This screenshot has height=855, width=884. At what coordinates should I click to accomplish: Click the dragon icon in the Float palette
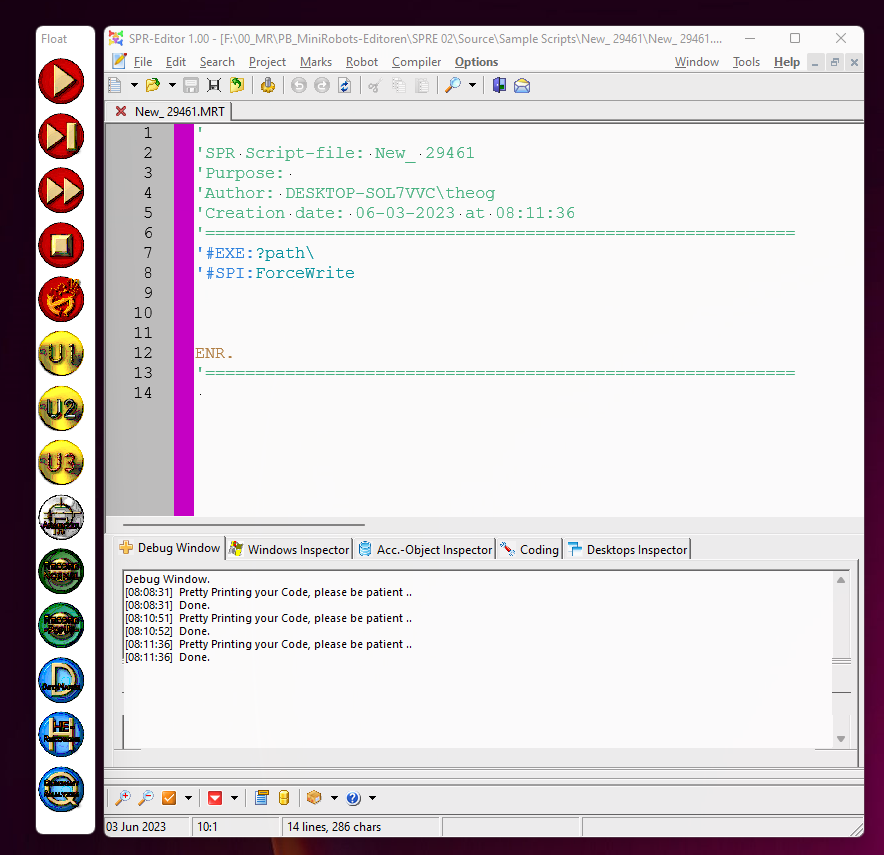coord(61,299)
